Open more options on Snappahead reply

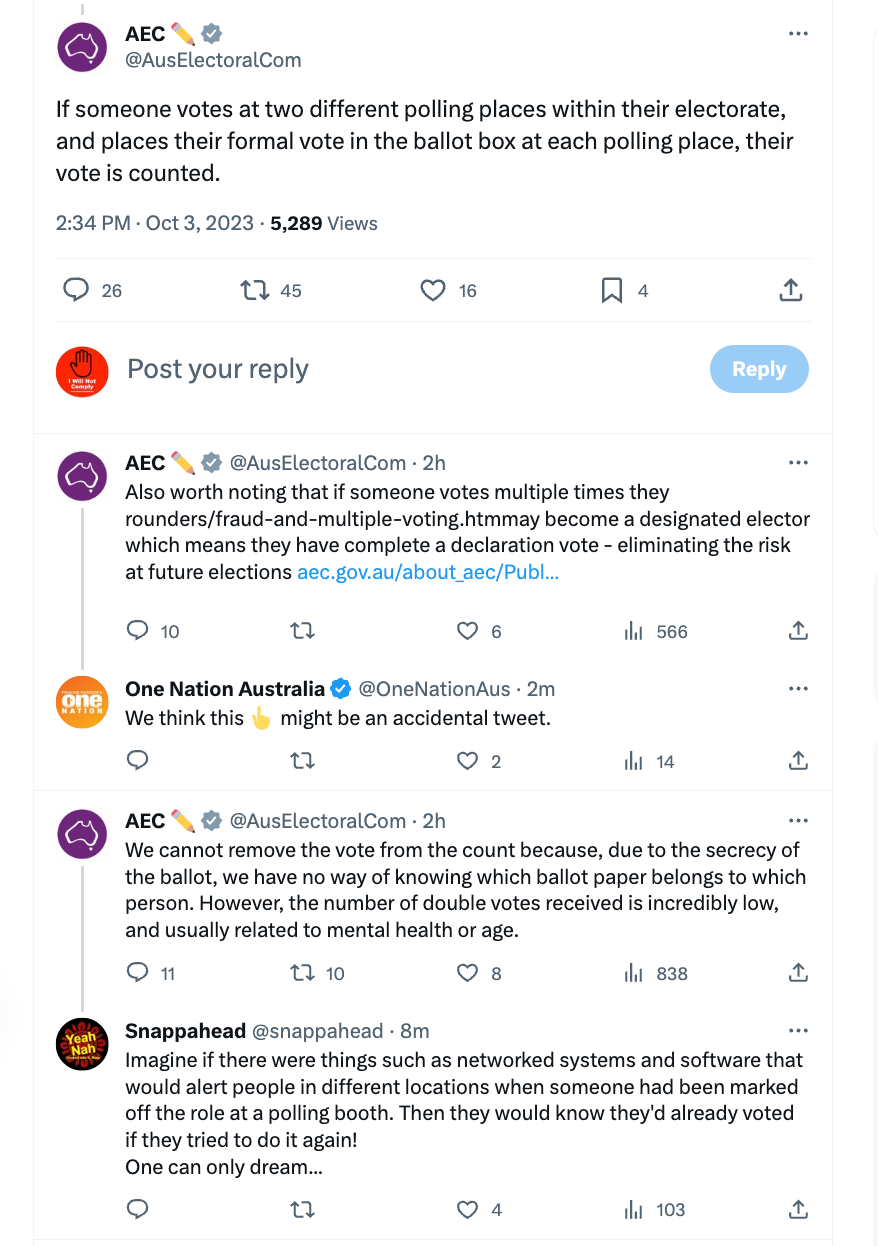pos(798,1031)
